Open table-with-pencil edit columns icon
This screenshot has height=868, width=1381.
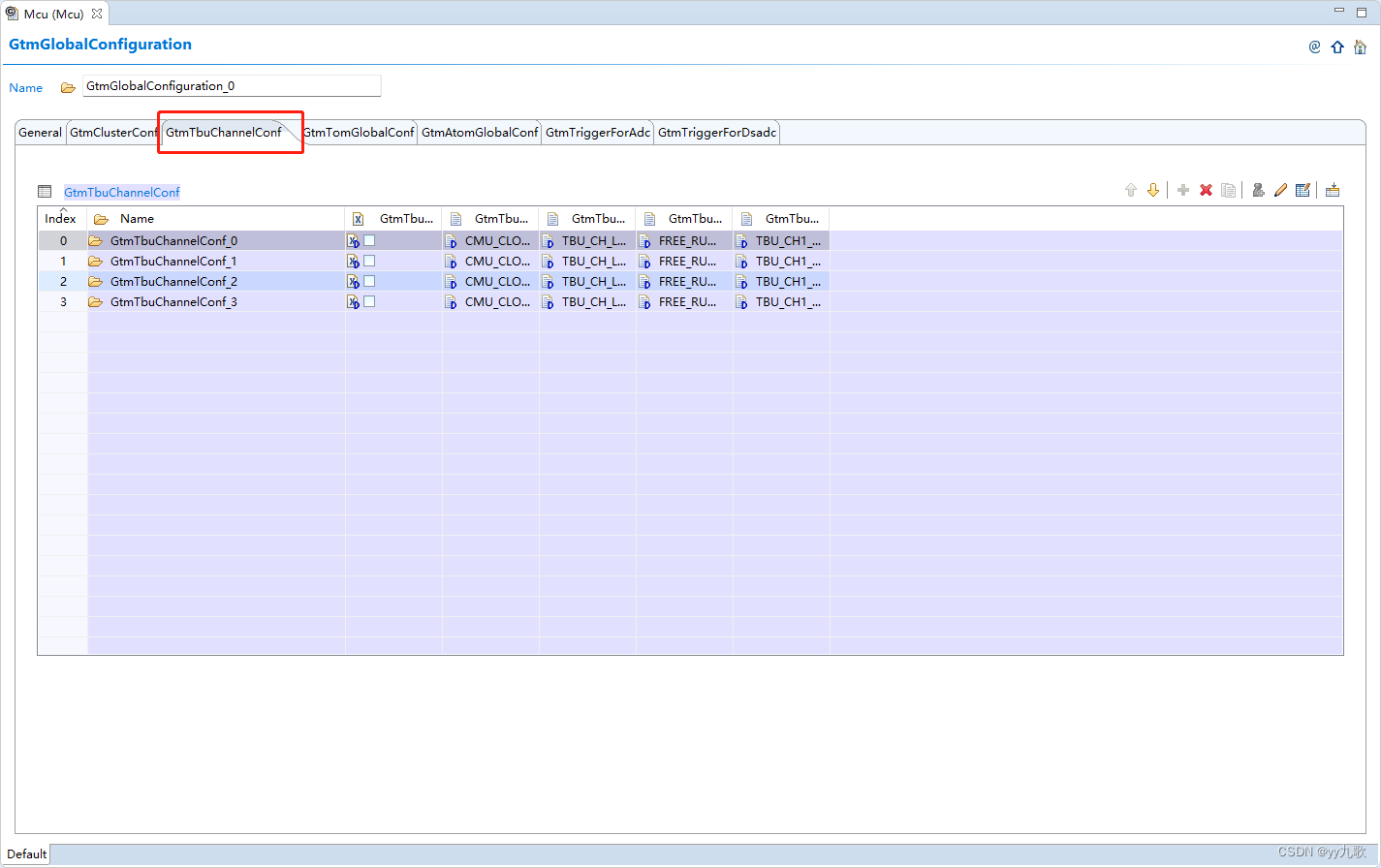click(x=1303, y=190)
